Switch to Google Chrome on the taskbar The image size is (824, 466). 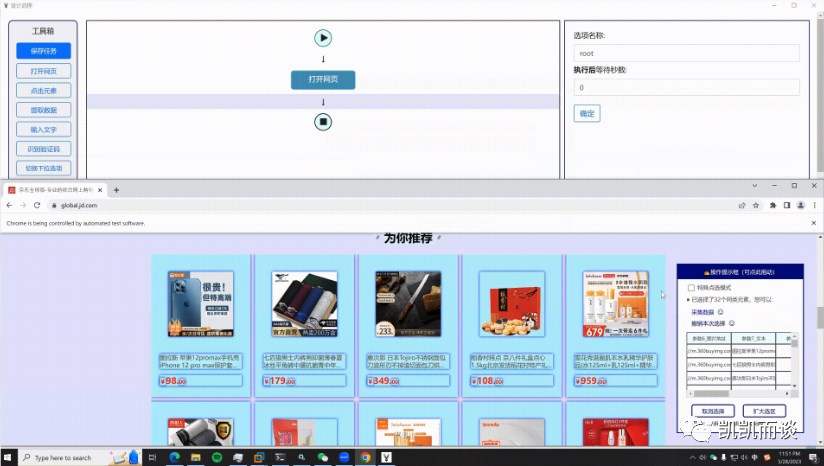click(x=365, y=458)
